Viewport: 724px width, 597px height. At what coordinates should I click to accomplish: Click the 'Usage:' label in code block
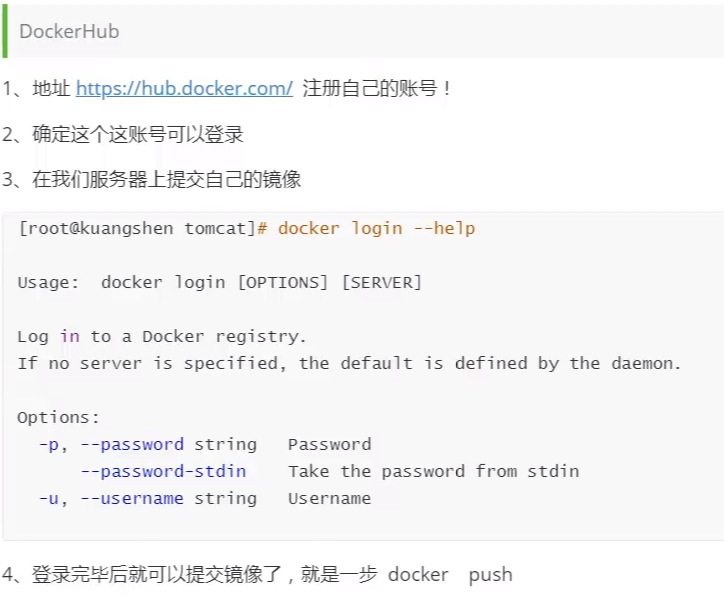coord(48,282)
